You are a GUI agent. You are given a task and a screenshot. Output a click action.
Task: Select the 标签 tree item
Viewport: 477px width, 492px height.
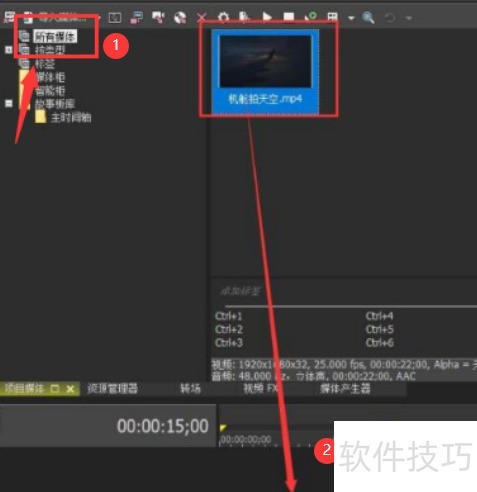click(x=45, y=63)
